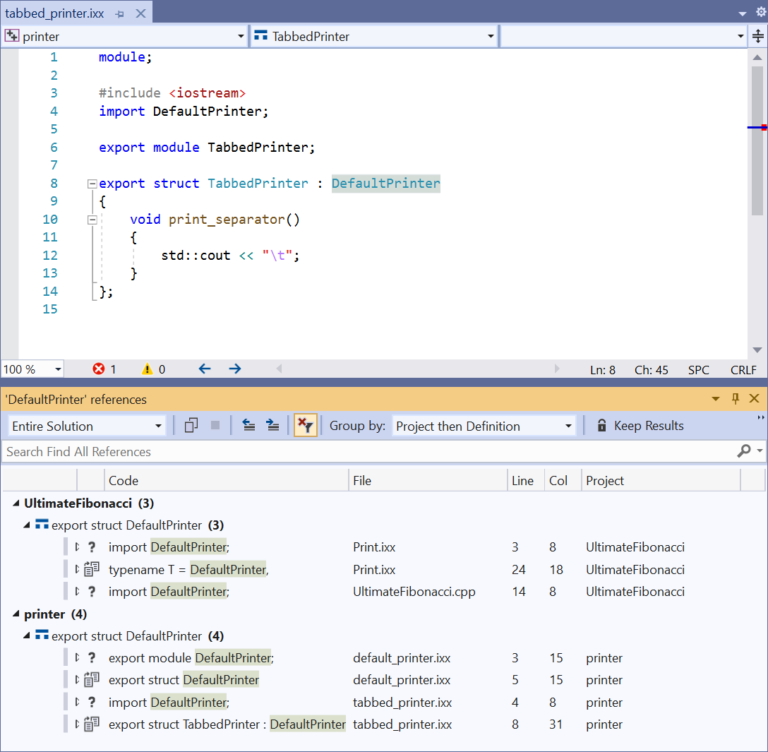
Task: Toggle Keep Results lock
Action: tap(640, 426)
